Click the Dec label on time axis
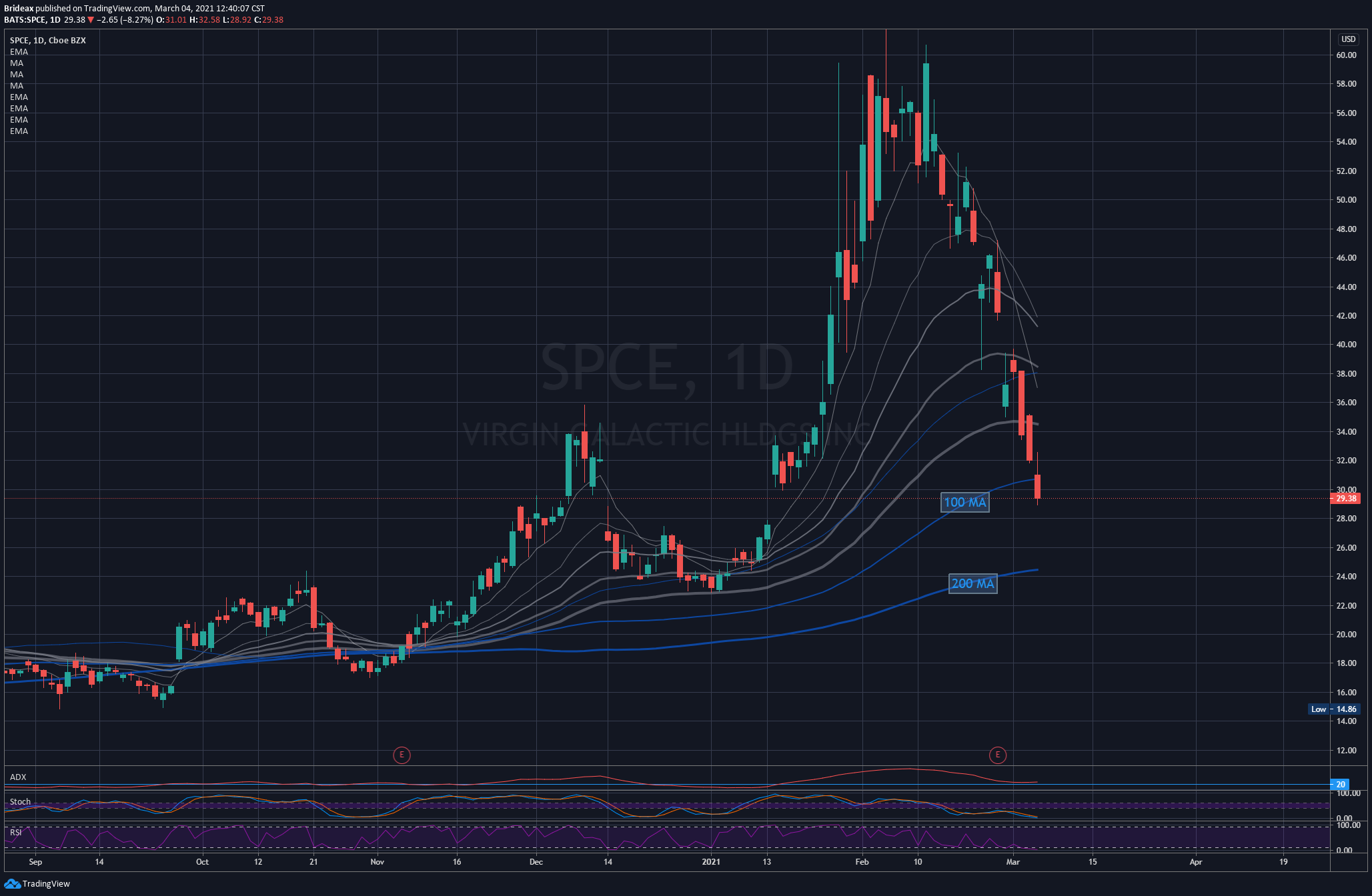This screenshot has height=896, width=1372. pyautogui.click(x=536, y=862)
